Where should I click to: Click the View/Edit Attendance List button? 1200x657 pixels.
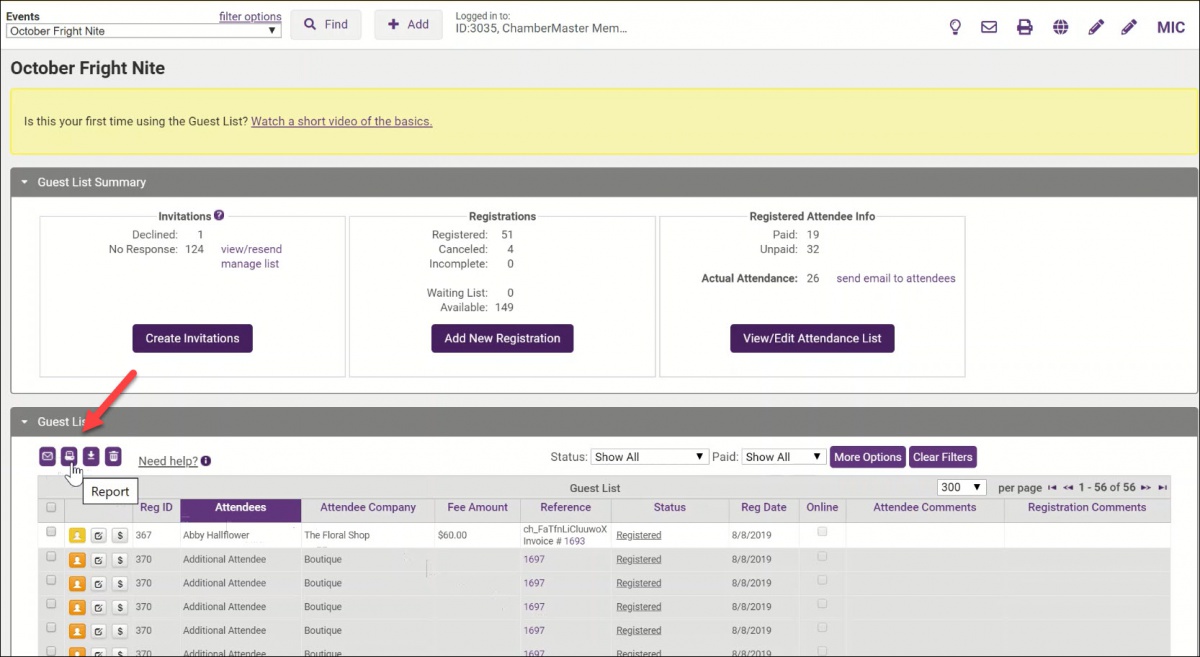coord(811,338)
